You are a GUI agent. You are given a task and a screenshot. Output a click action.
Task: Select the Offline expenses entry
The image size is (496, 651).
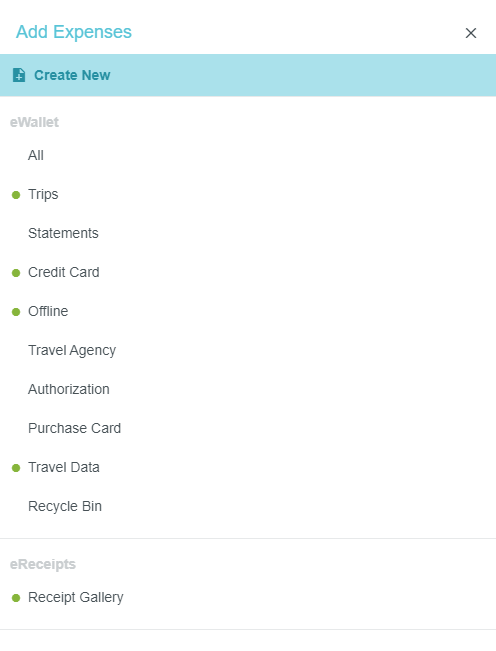coord(48,311)
